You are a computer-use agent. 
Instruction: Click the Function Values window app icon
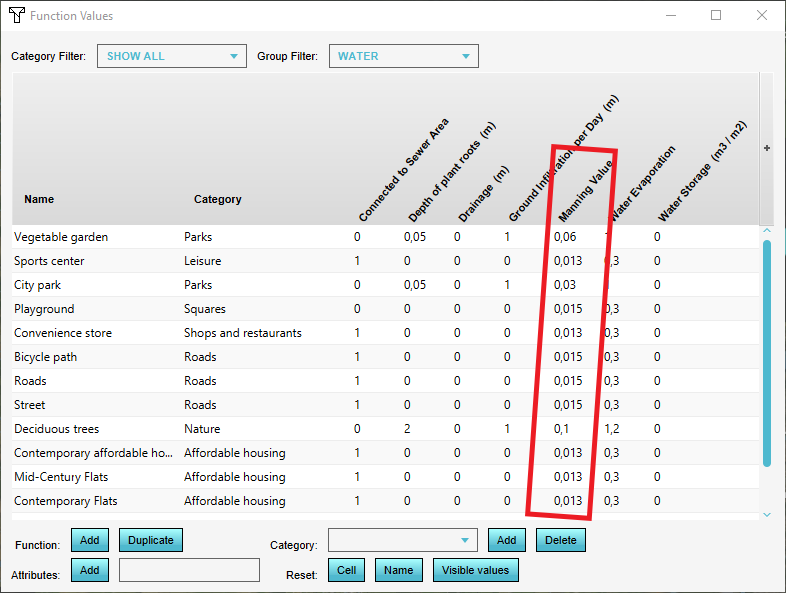pyautogui.click(x=16, y=16)
